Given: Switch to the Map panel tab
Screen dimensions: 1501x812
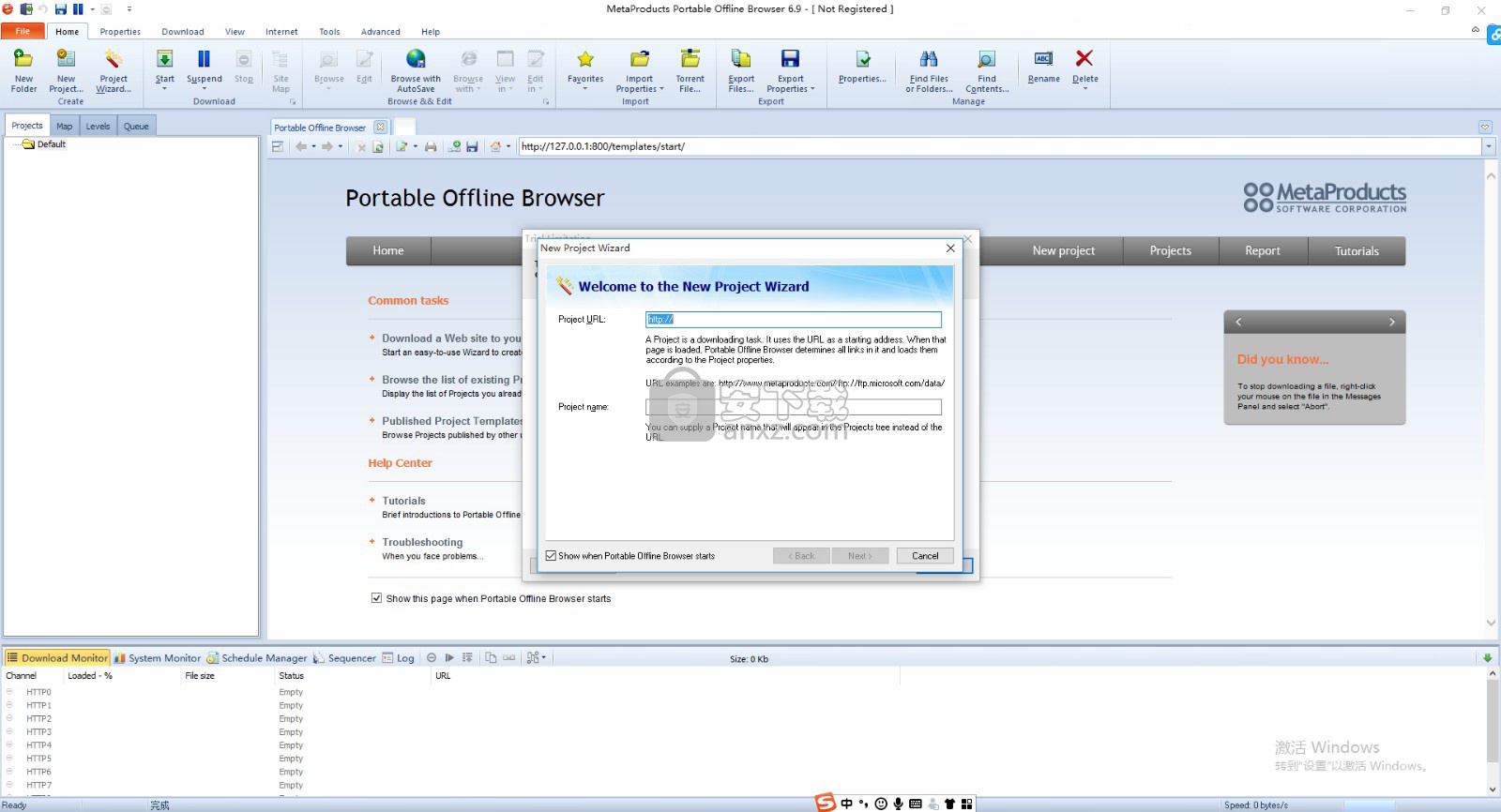Looking at the screenshot, I should tap(64, 126).
